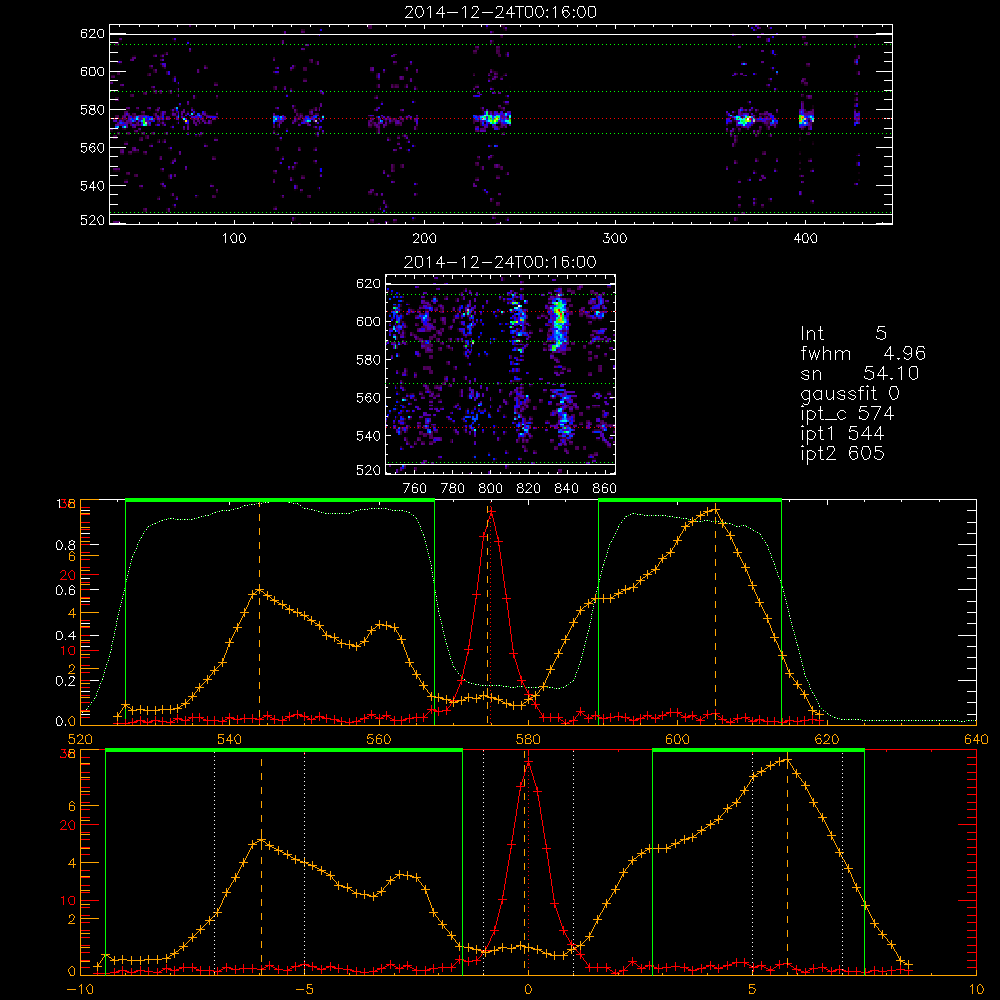Click the white 0.8 y-axis label on the profile plot
This screenshot has height=1000, width=1000.
pyautogui.click(x=66, y=545)
